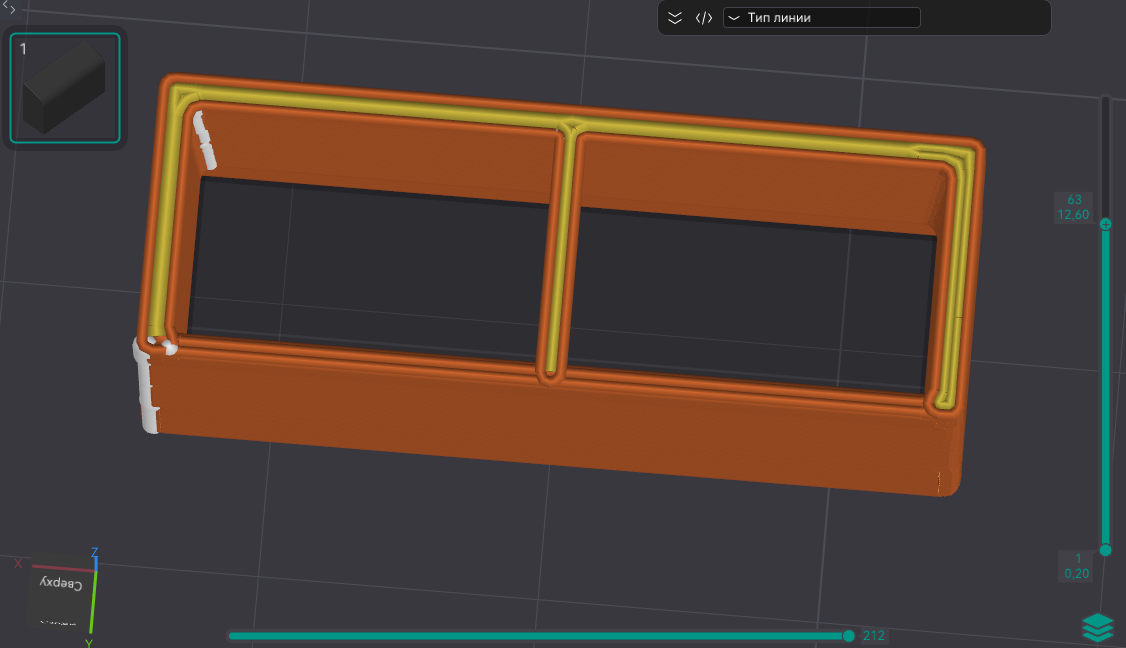
Task: Click the X axis label on gizmo
Action: (x=18, y=564)
